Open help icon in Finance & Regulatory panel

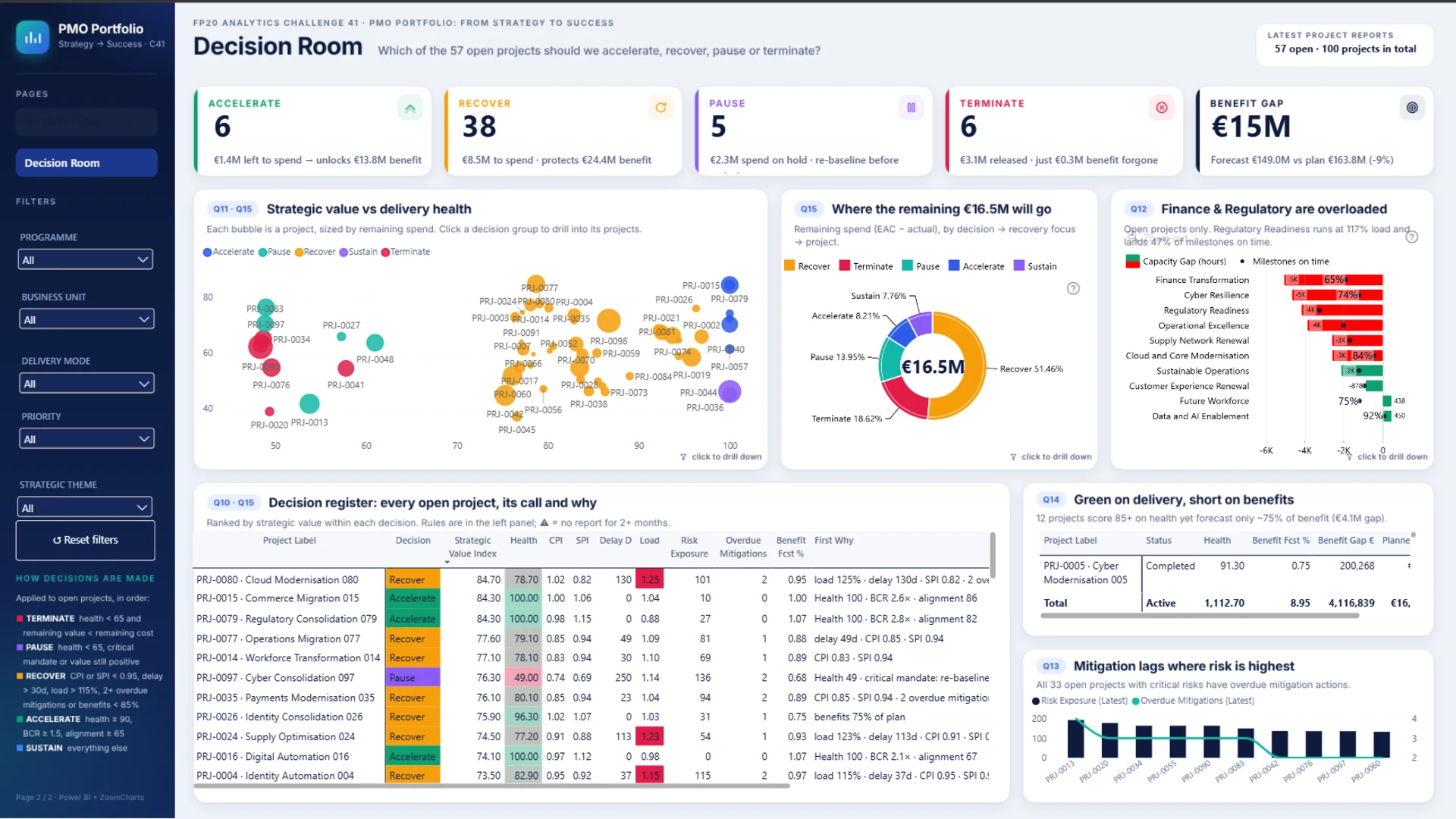[1411, 237]
